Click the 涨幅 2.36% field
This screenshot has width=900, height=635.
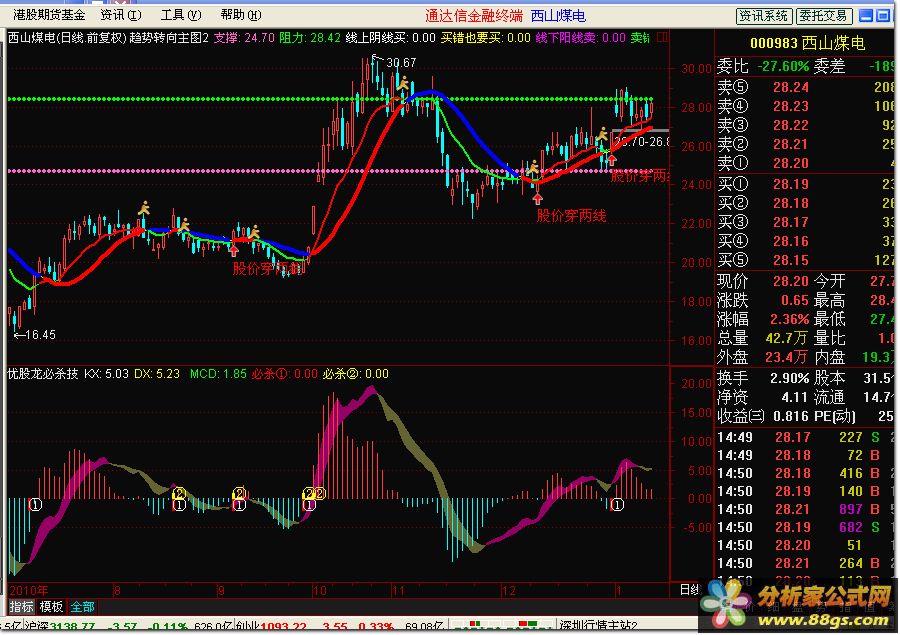(x=763, y=319)
